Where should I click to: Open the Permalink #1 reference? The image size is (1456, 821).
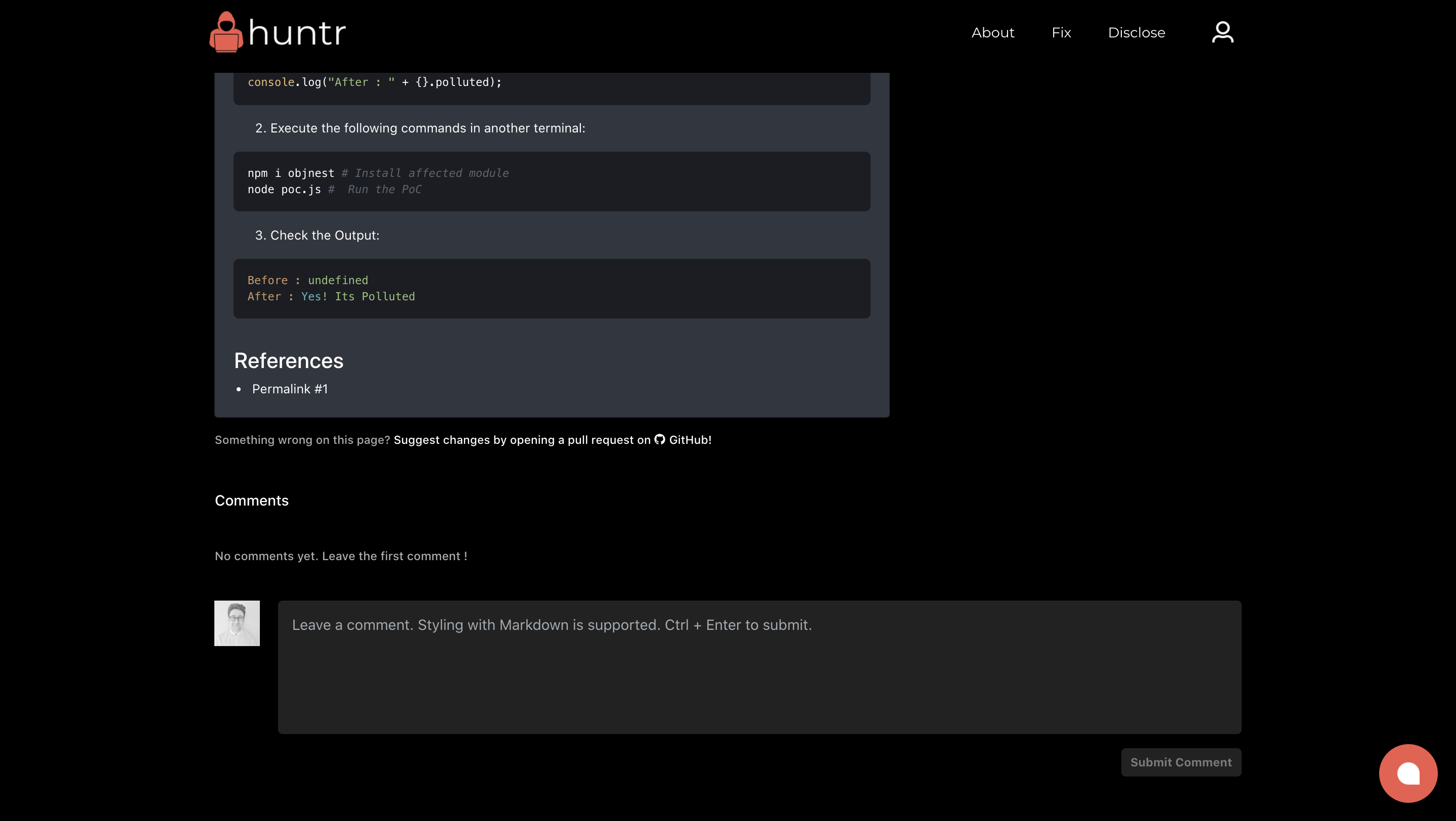tap(289, 389)
